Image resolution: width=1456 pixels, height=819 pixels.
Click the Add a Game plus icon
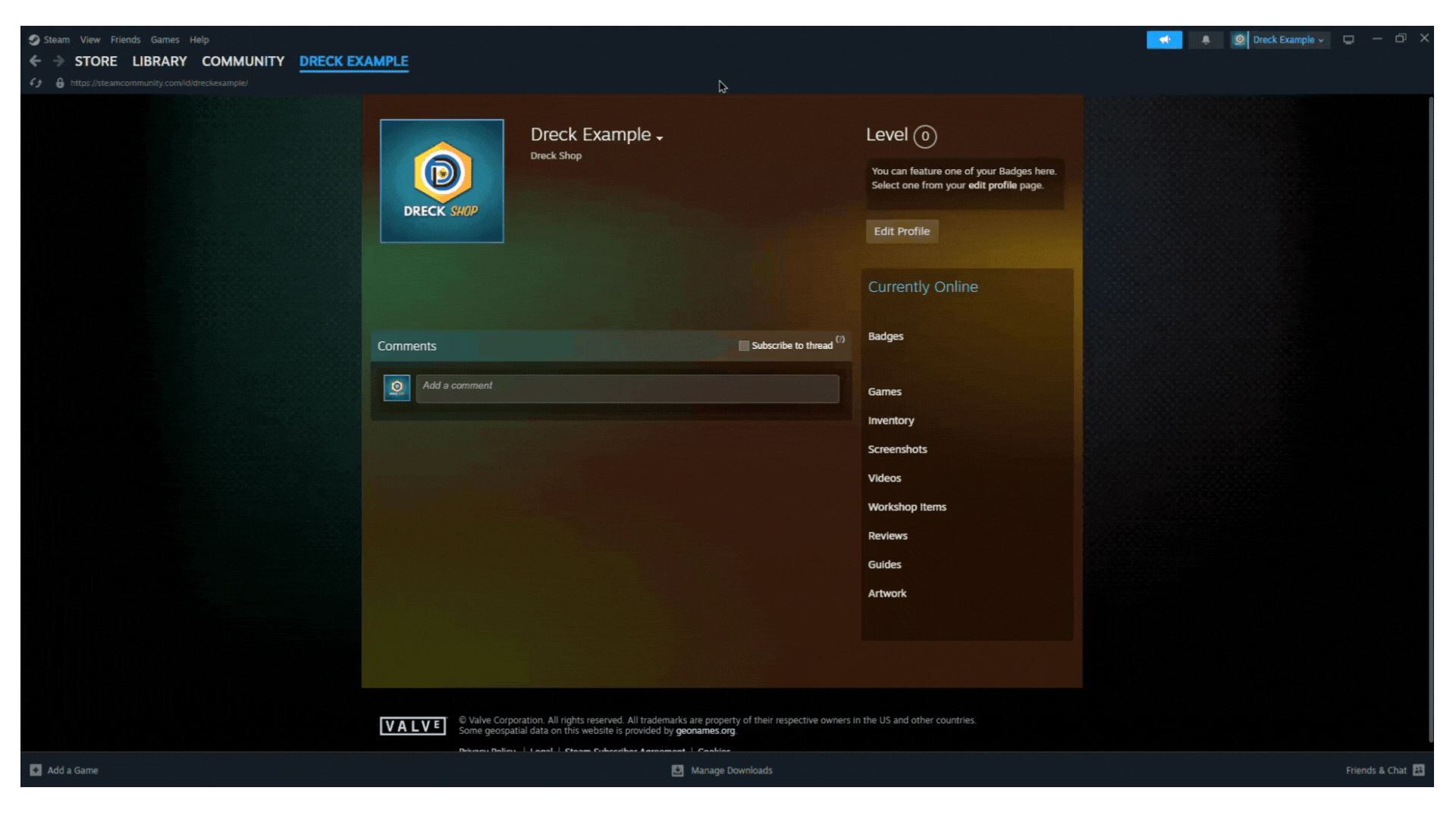coord(36,770)
